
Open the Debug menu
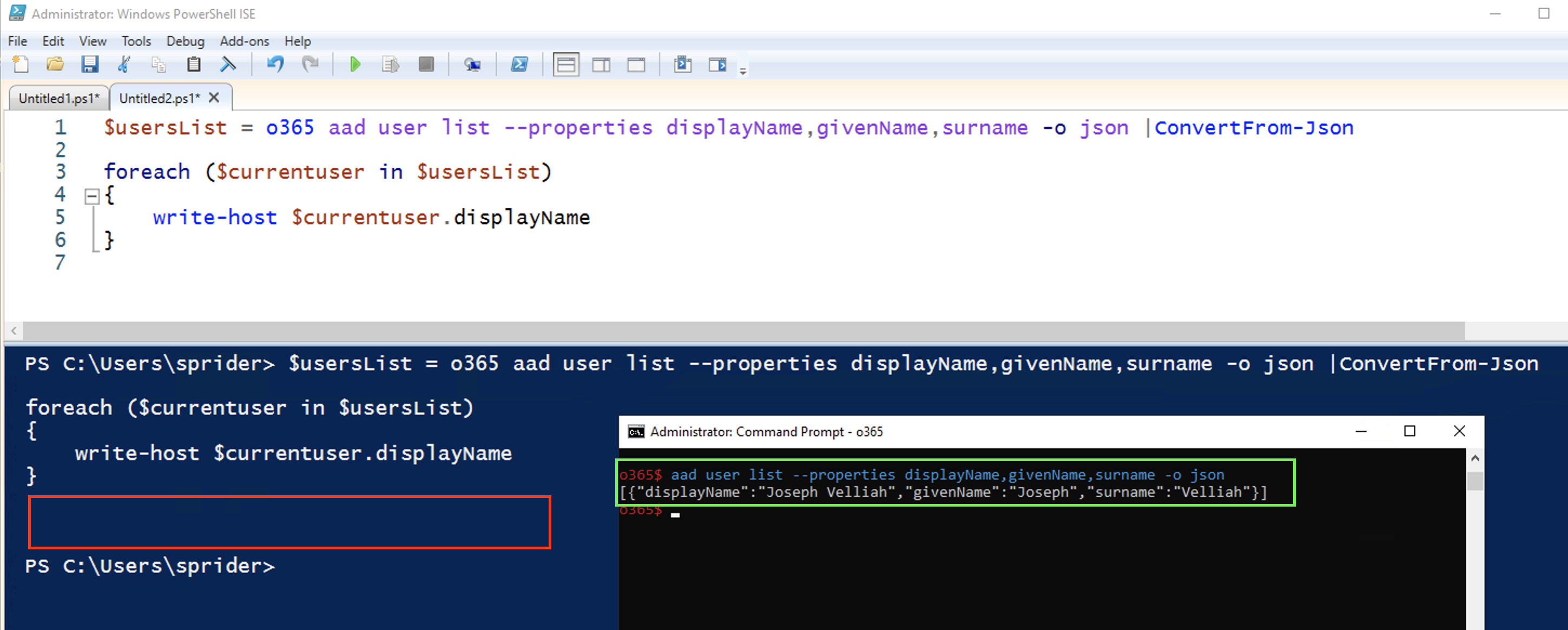point(185,41)
